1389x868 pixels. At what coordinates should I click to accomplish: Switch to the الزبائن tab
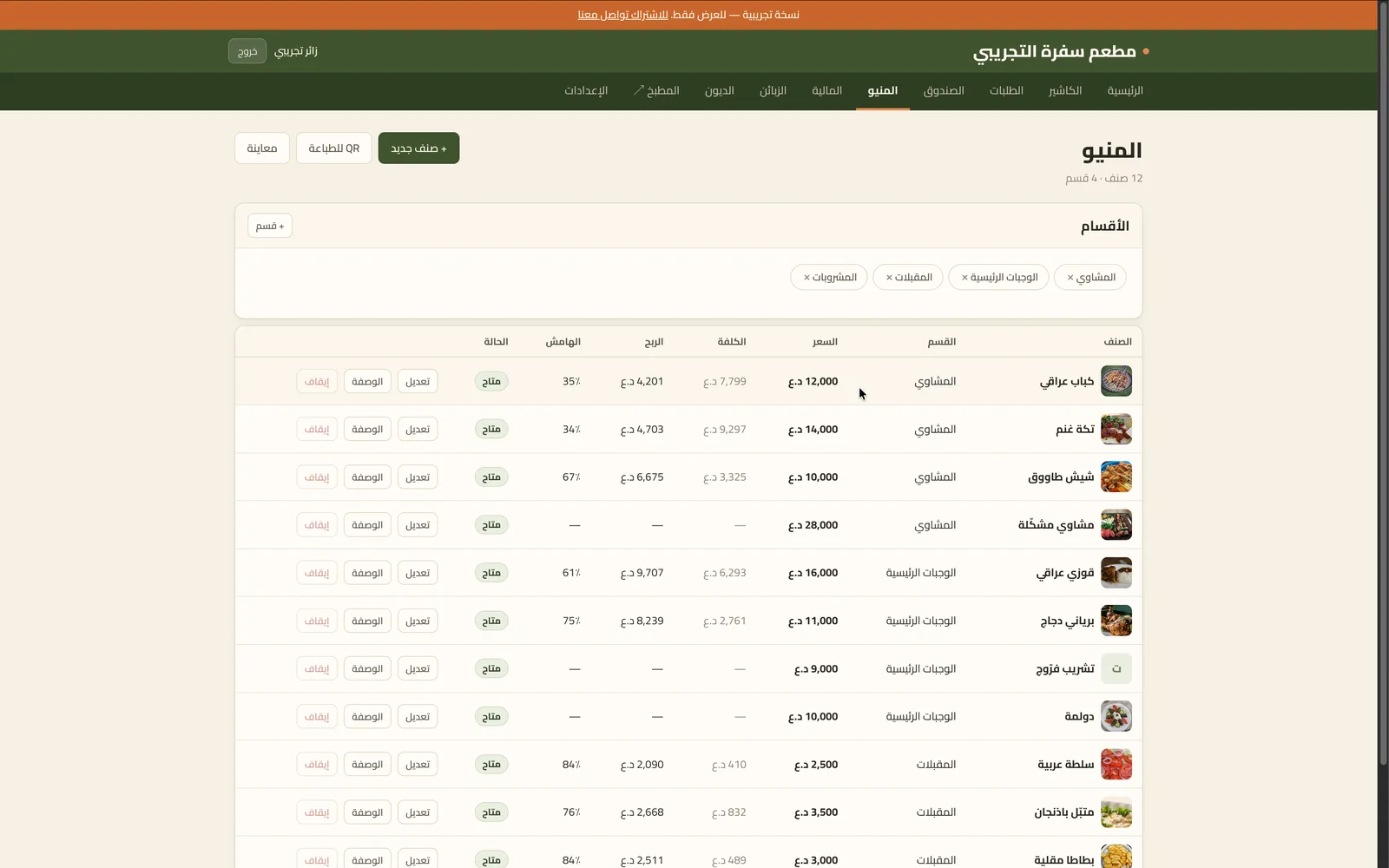pos(773,90)
